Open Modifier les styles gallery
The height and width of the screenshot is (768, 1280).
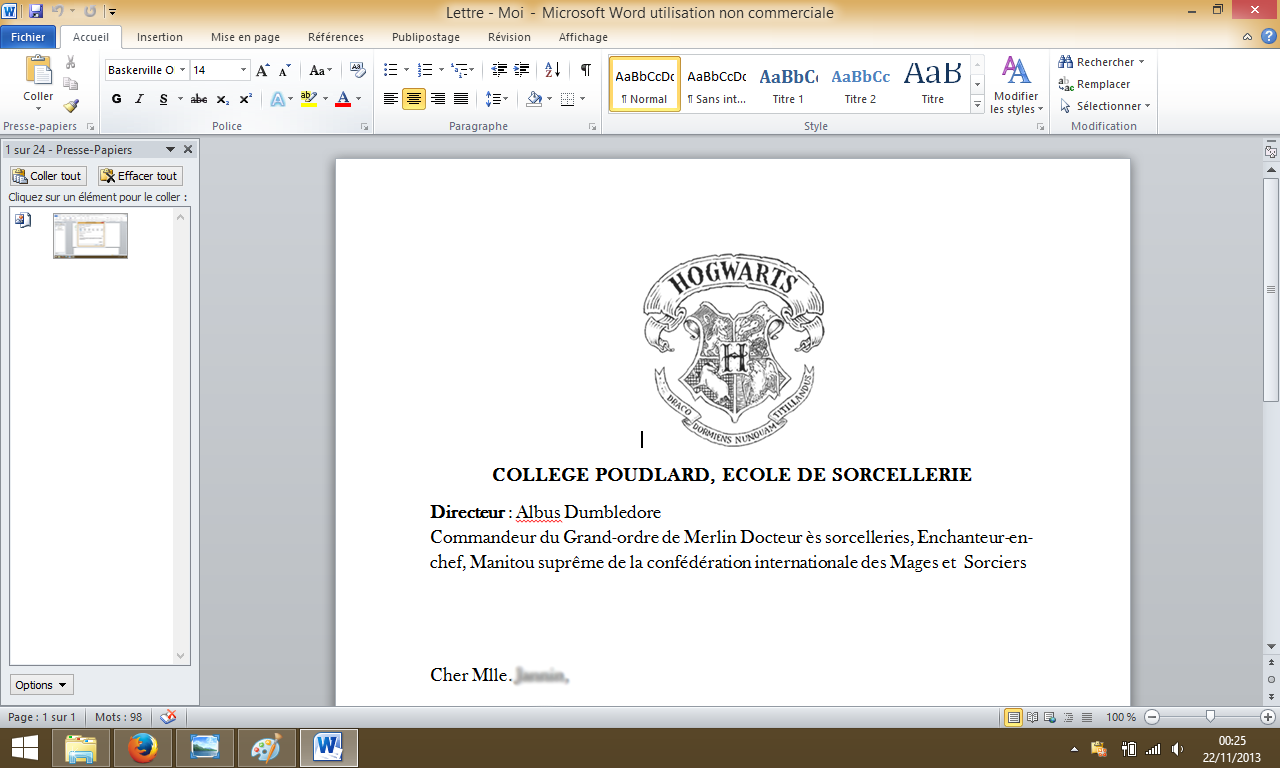pyautogui.click(x=1017, y=85)
